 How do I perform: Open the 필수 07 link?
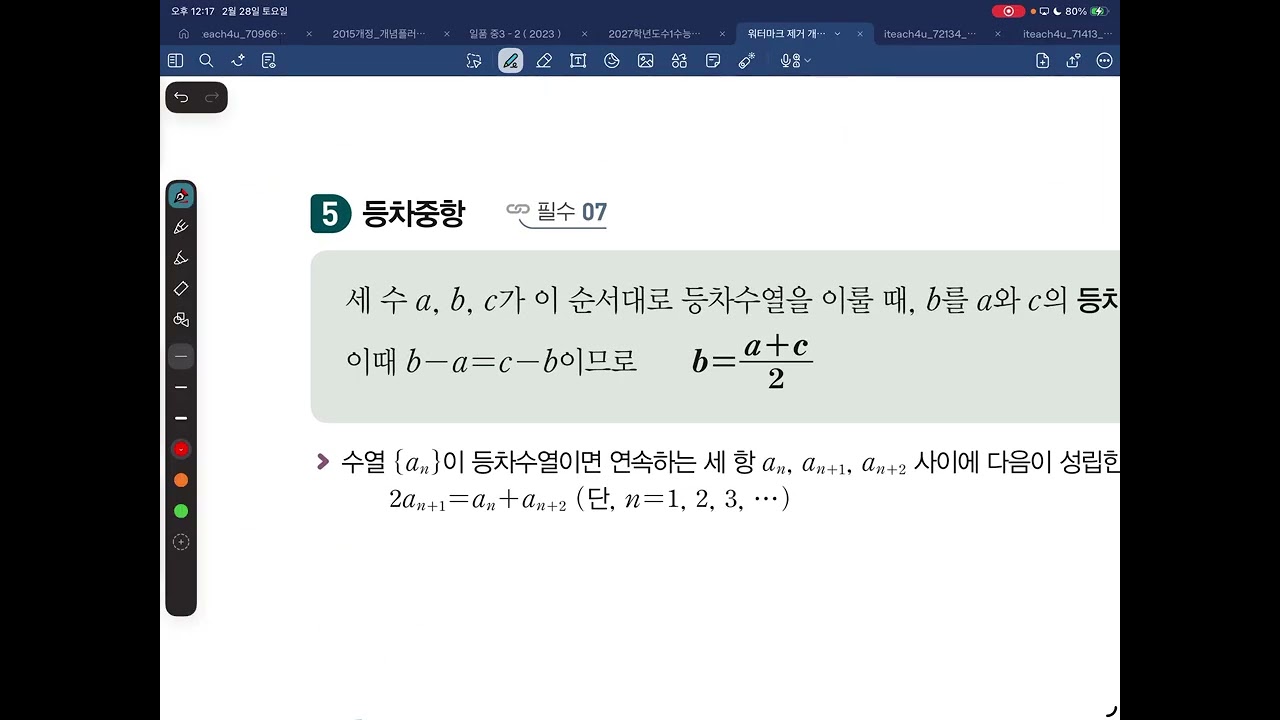(557, 212)
